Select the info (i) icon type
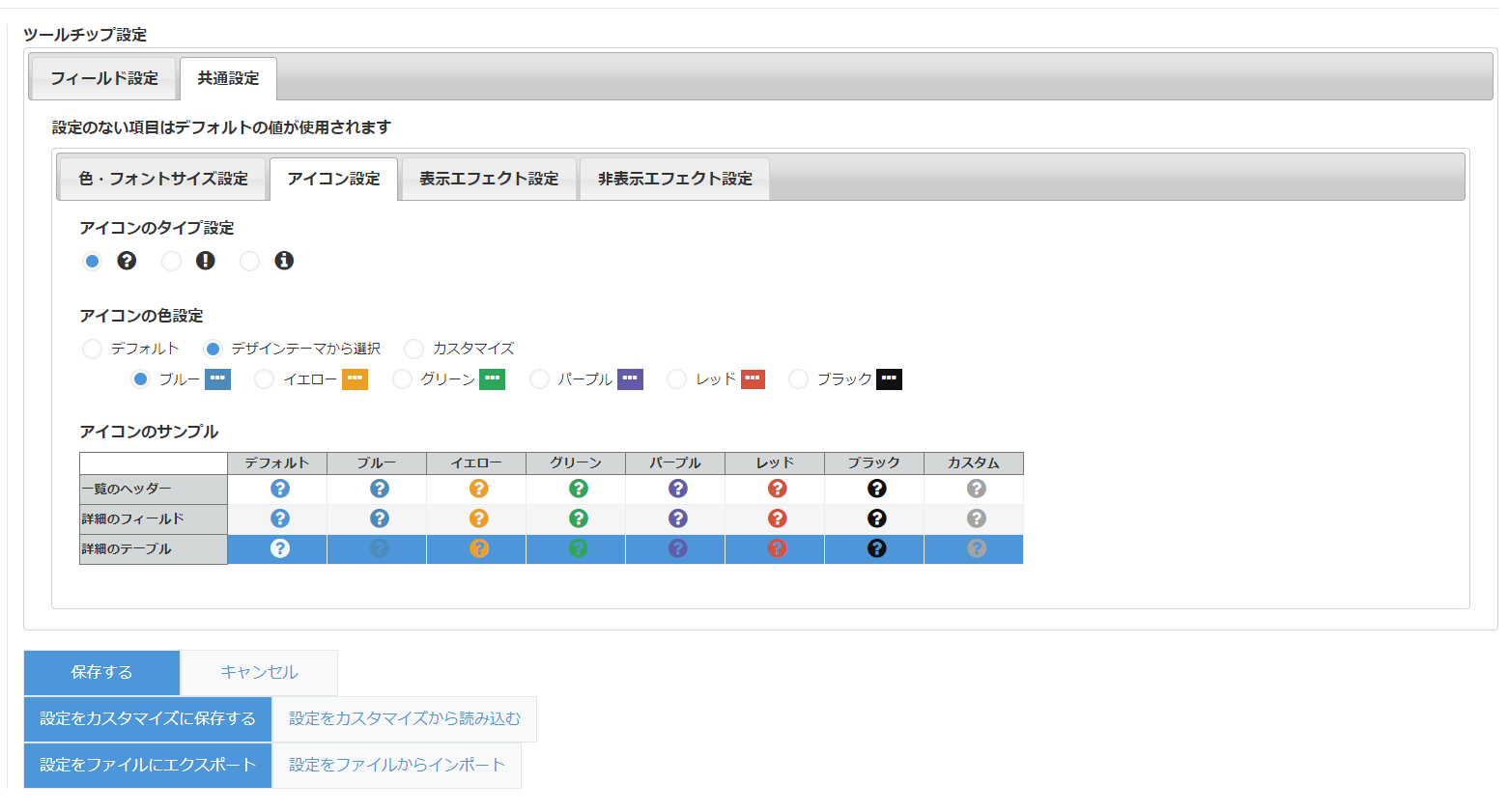This screenshot has height=812, width=1509. click(249, 261)
